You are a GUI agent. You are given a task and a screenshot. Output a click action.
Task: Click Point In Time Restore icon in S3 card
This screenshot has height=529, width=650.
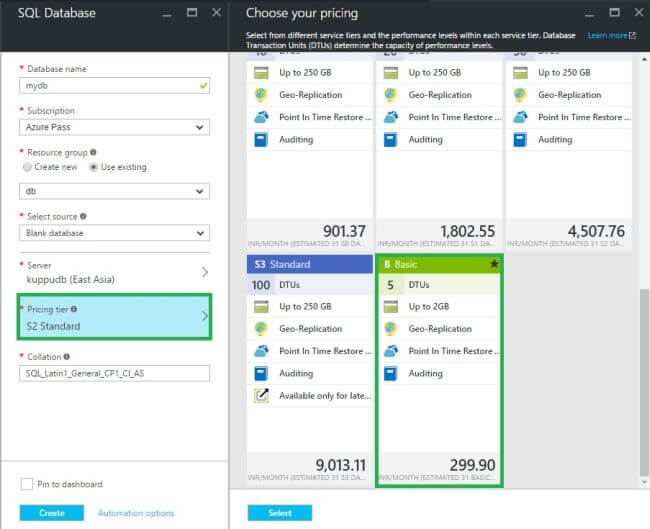pos(261,351)
